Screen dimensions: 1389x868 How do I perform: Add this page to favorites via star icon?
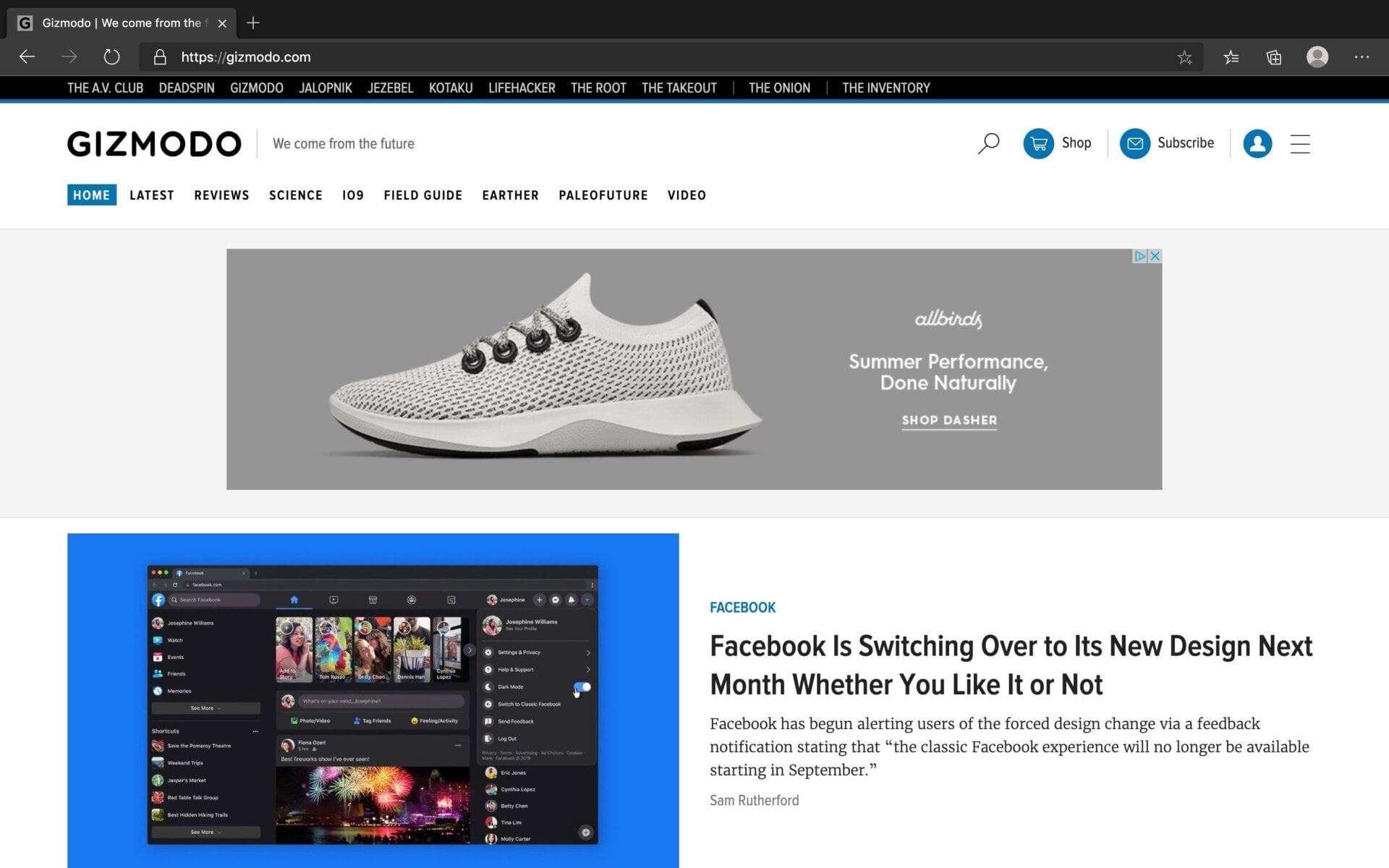pyautogui.click(x=1185, y=57)
